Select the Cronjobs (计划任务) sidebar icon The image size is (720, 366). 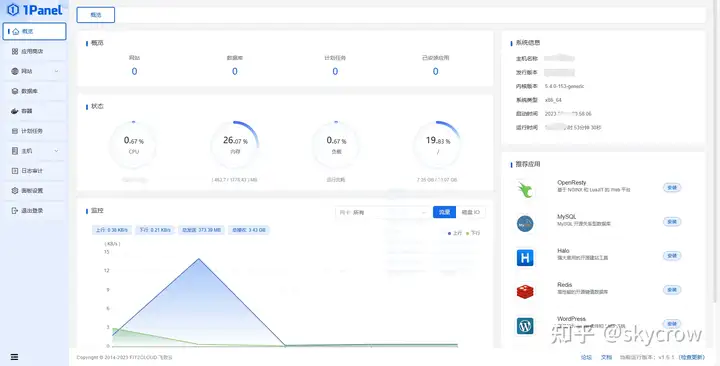[x=15, y=131]
